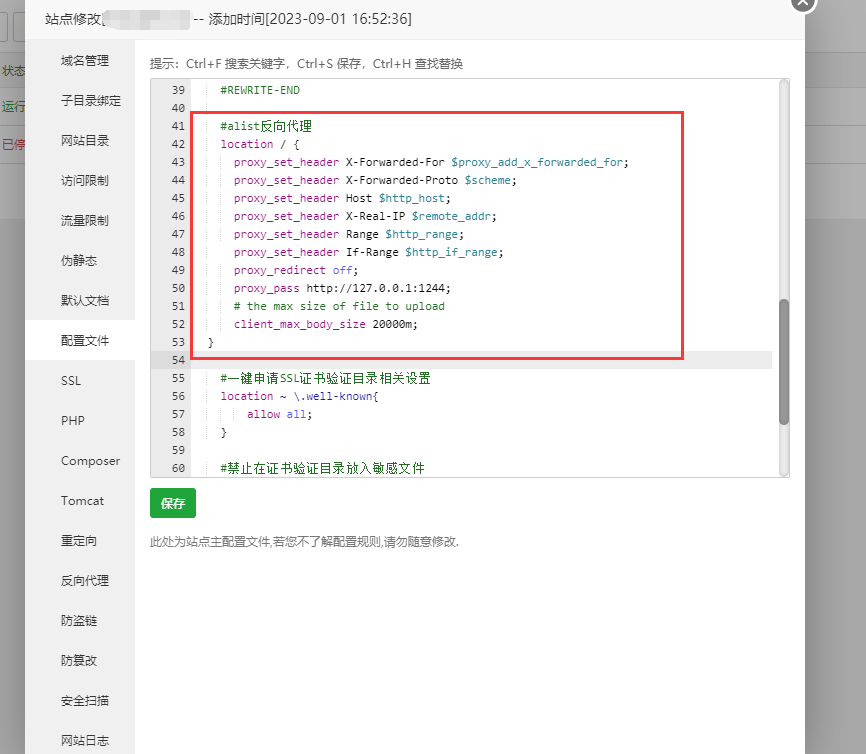
Task: Click the proxy_pass http://127.0.0.1:1244 line
Action: [342, 288]
